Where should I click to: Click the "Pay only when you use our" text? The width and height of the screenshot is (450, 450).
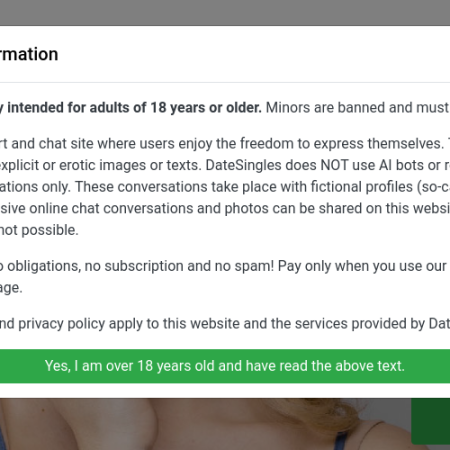(x=362, y=266)
